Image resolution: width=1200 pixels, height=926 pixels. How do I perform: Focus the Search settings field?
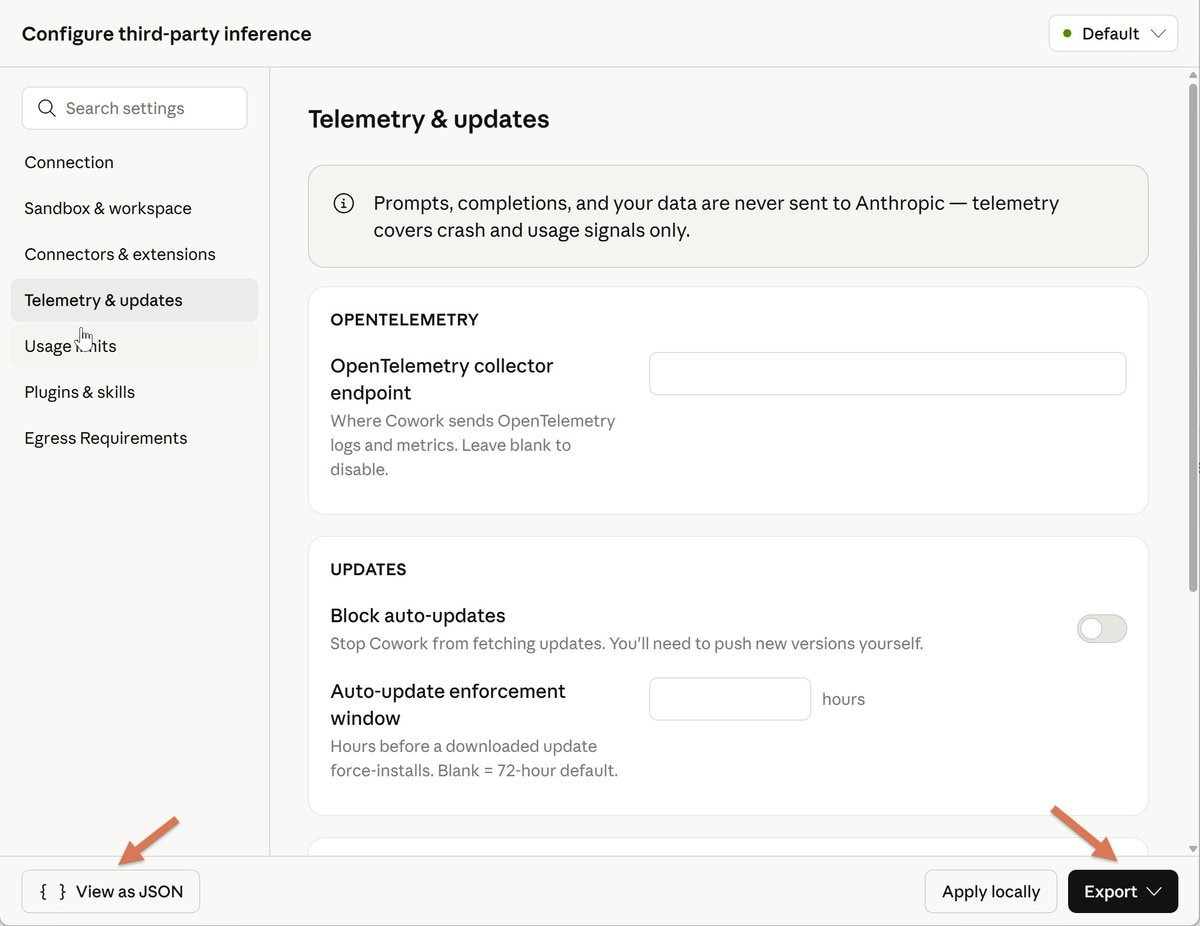click(x=135, y=108)
